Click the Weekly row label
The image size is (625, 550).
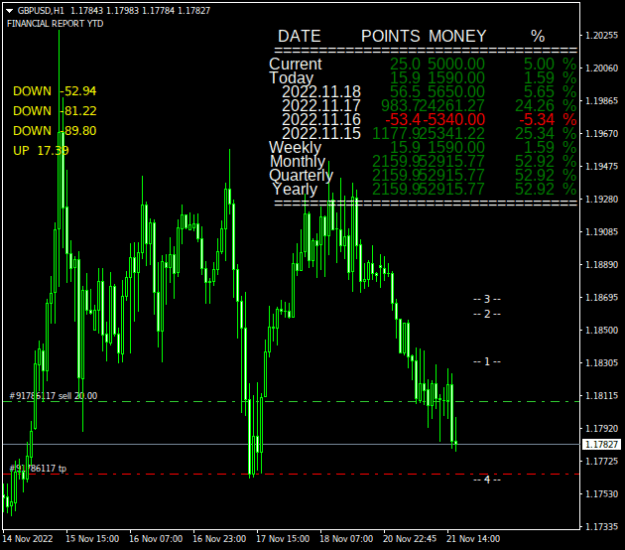point(295,147)
